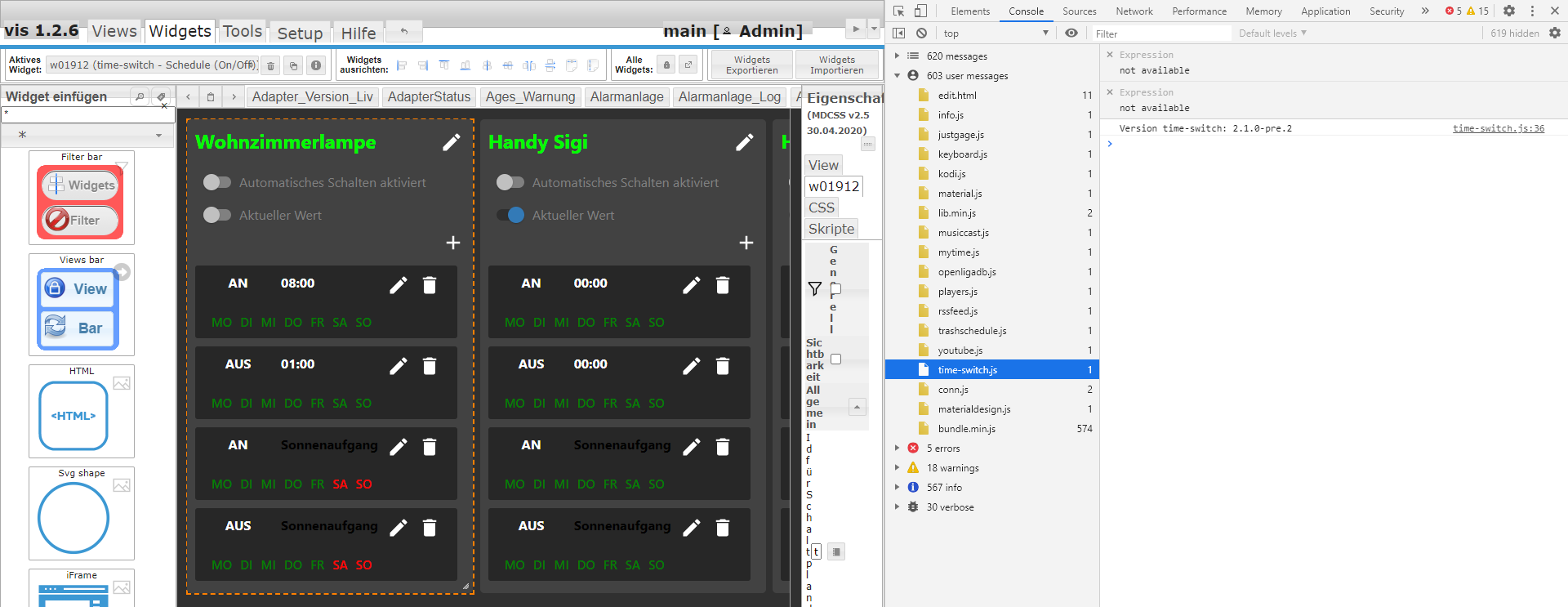Toggle console live expression eye icon
Screen dimensions: 1568x607
pyautogui.click(x=1071, y=33)
